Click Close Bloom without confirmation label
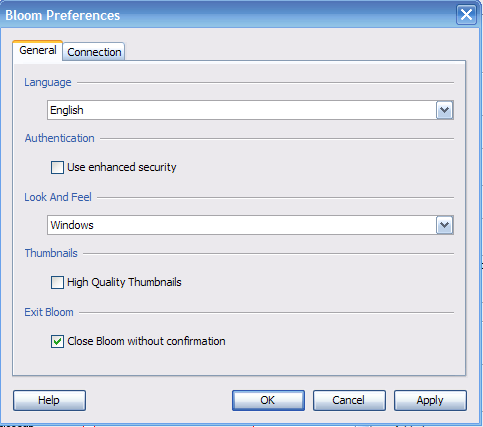Image resolution: width=483 pixels, height=427 pixels. pyautogui.click(x=146, y=341)
